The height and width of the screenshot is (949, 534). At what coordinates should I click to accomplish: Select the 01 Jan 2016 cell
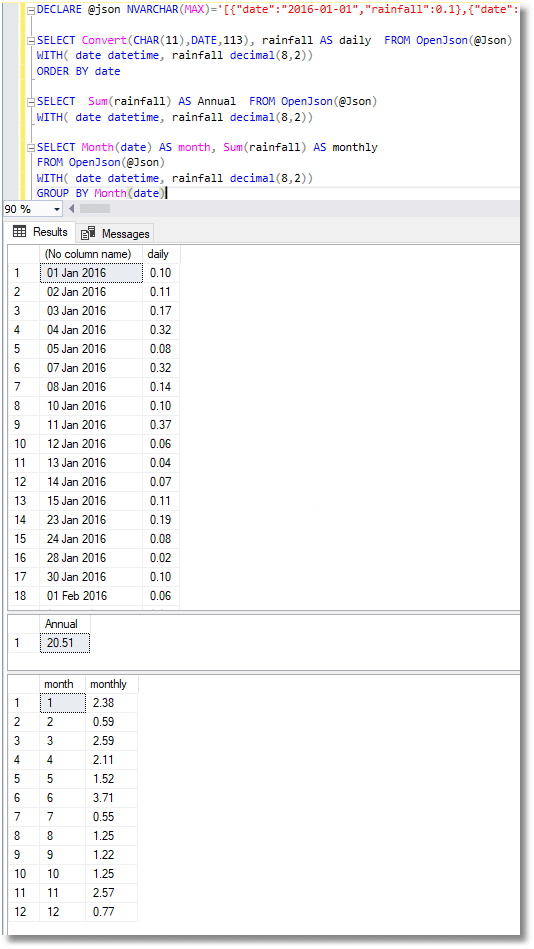click(x=91, y=273)
